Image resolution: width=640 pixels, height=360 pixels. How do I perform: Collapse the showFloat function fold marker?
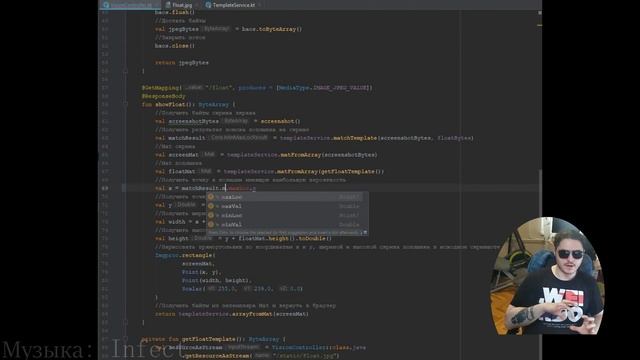click(126, 104)
